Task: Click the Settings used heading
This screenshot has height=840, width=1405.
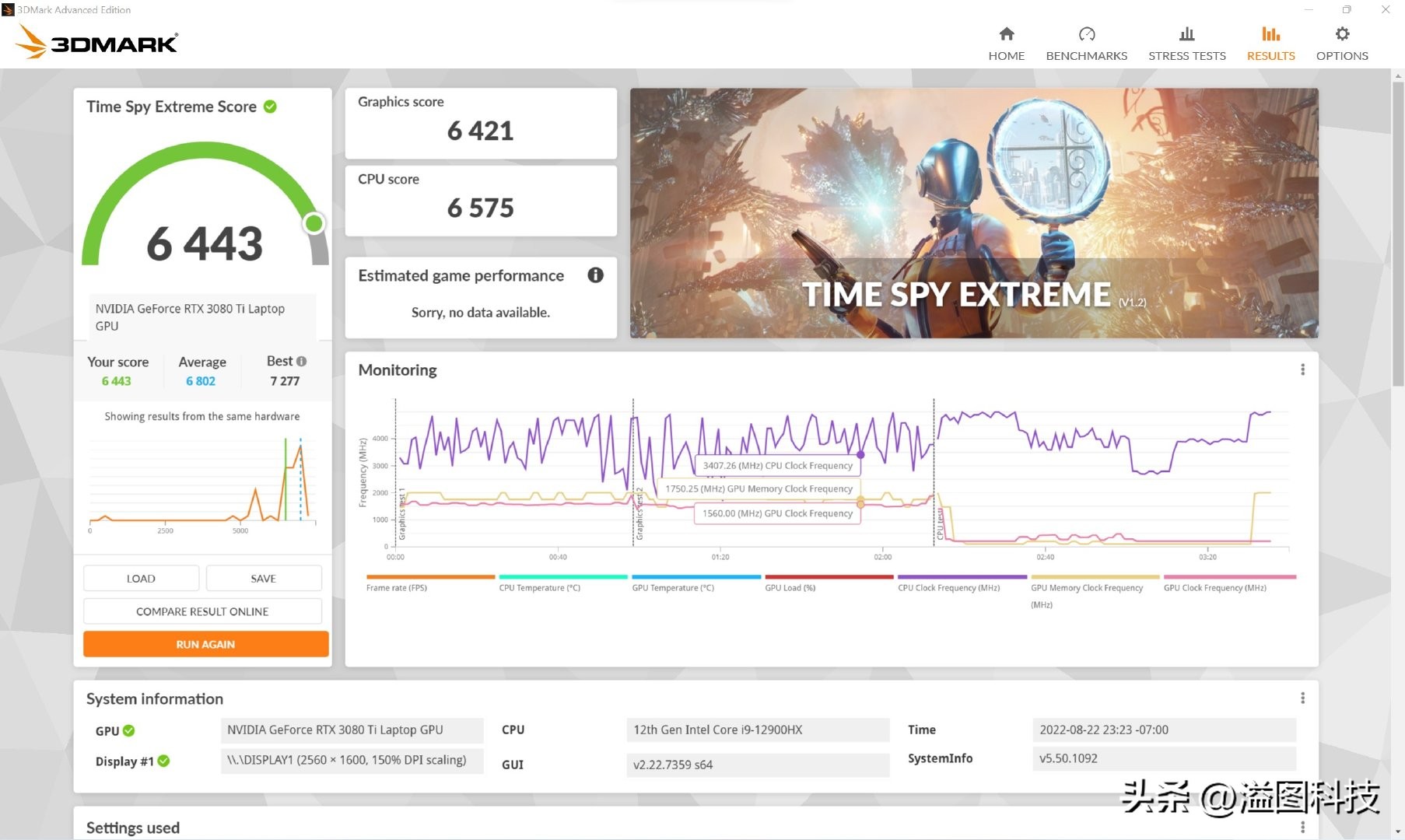Action: [x=133, y=828]
